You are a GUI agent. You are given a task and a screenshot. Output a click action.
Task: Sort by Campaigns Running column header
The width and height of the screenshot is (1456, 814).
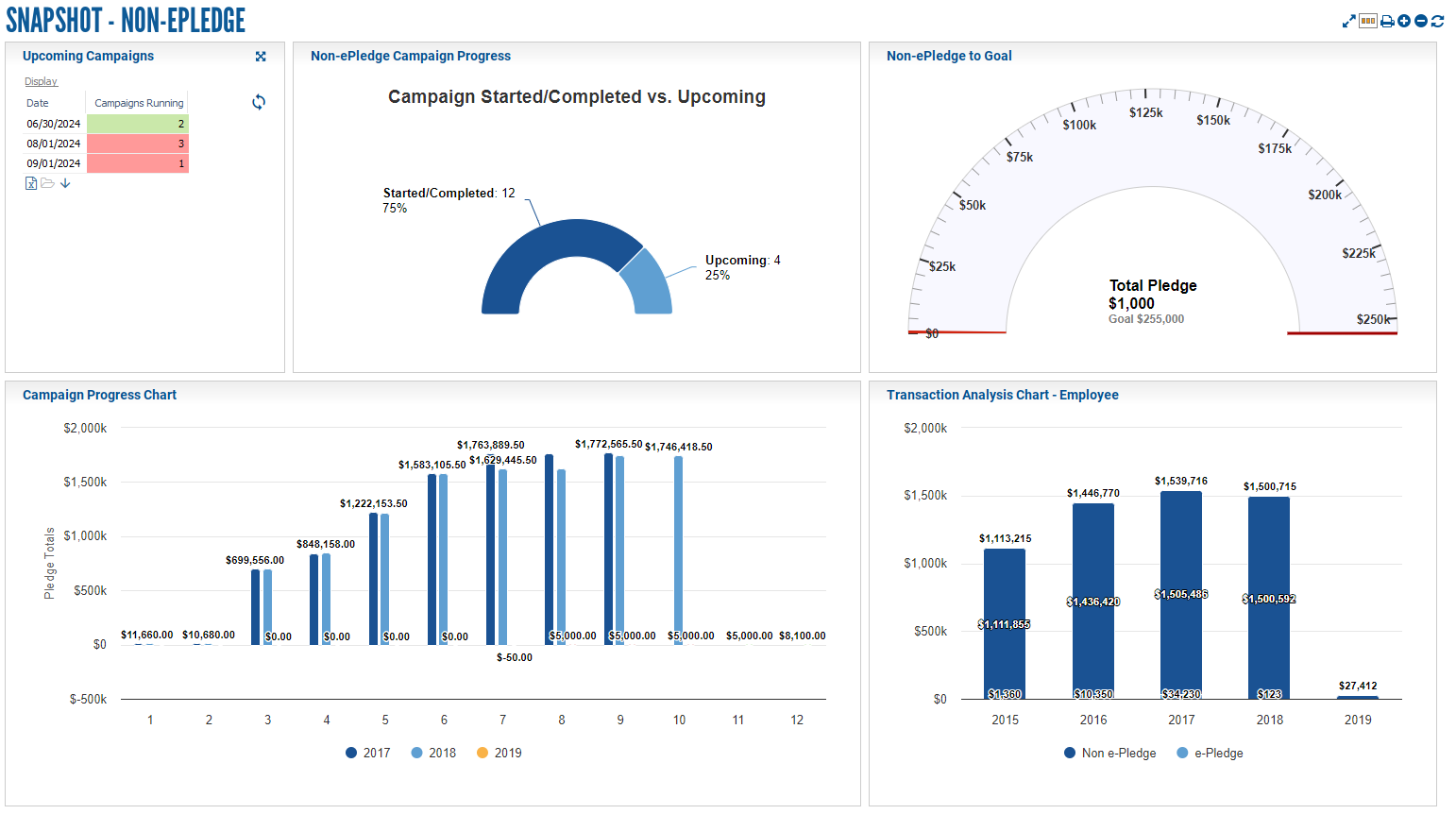pyautogui.click(x=139, y=103)
